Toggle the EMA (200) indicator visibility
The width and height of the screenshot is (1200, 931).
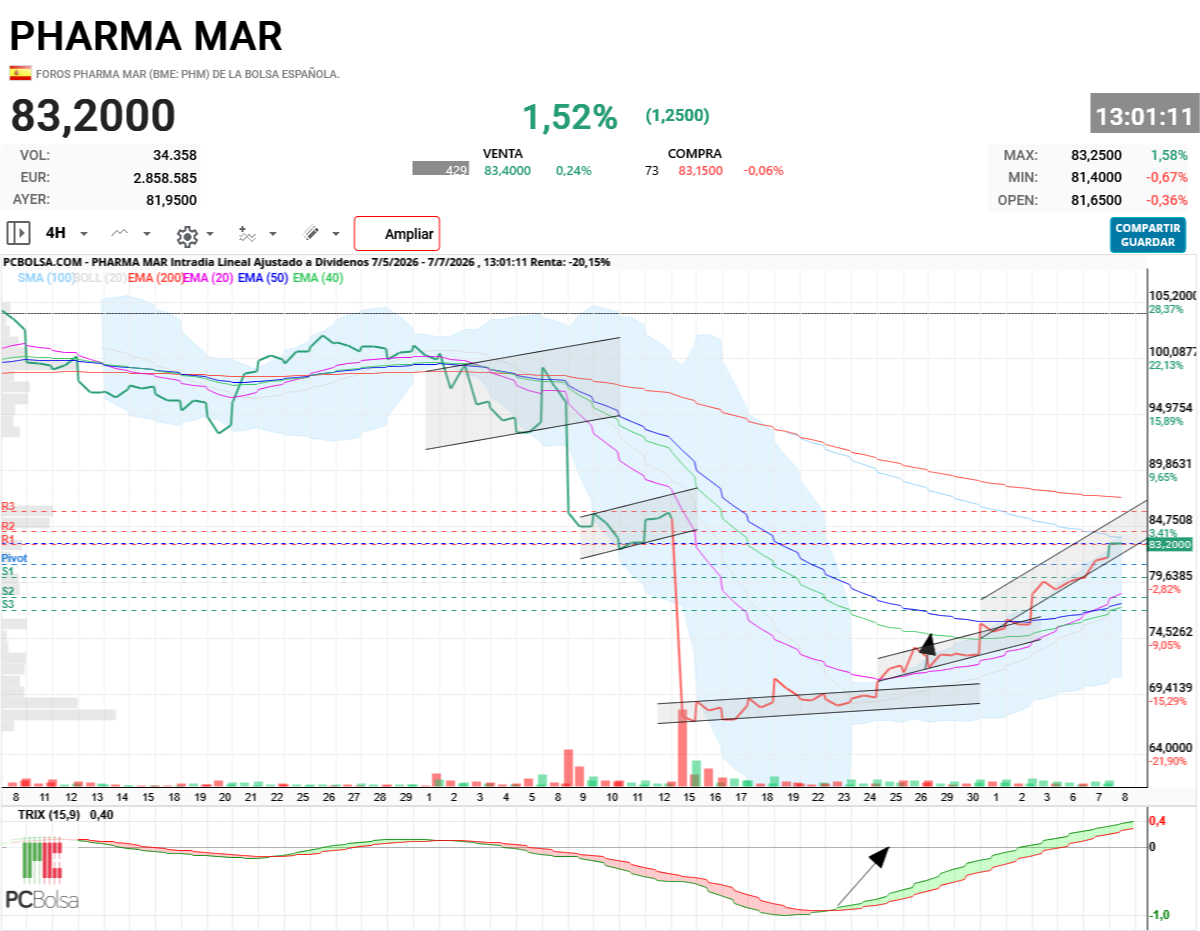point(155,278)
